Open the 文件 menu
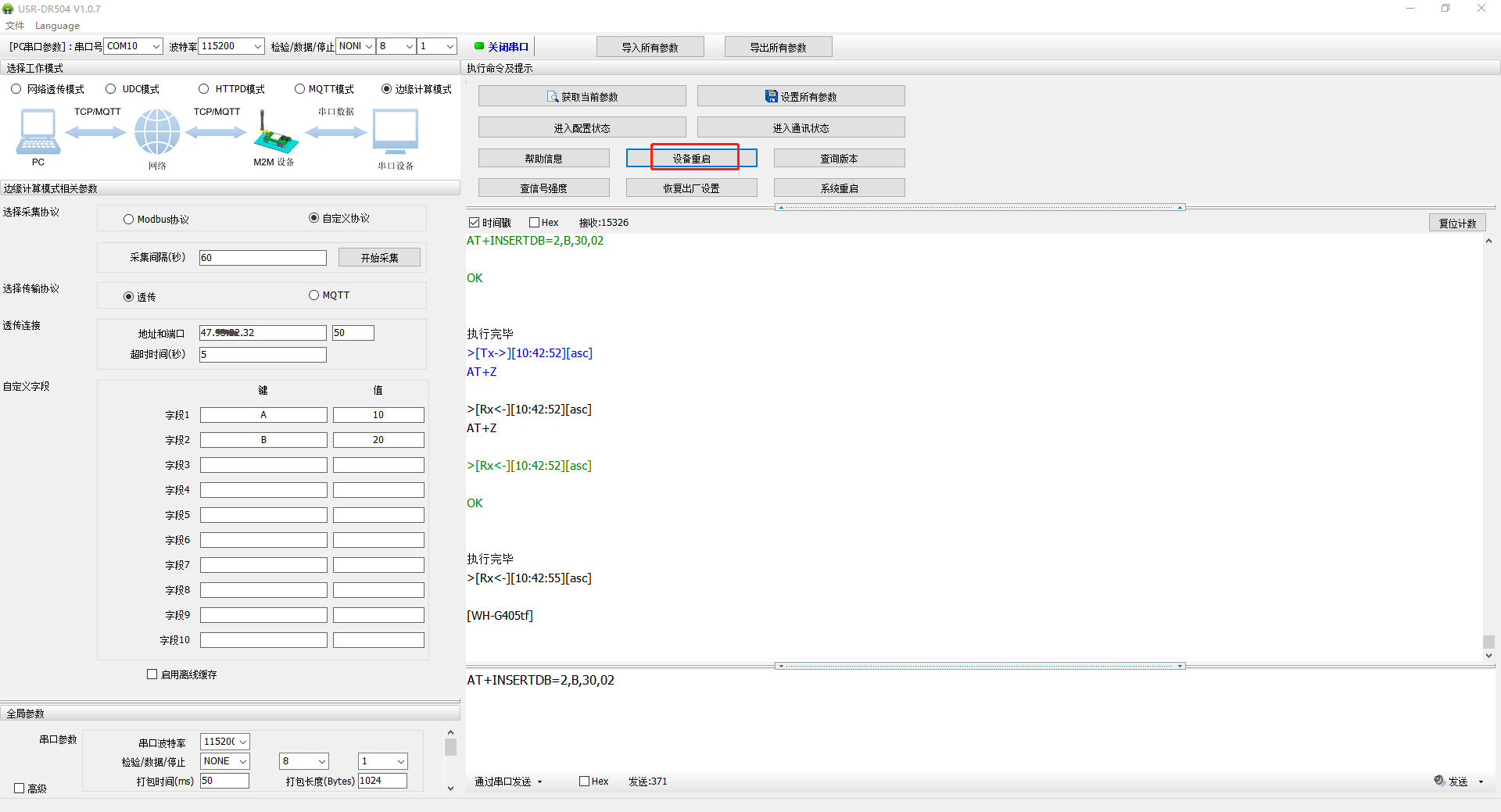The width and height of the screenshot is (1501, 812). pos(15,26)
